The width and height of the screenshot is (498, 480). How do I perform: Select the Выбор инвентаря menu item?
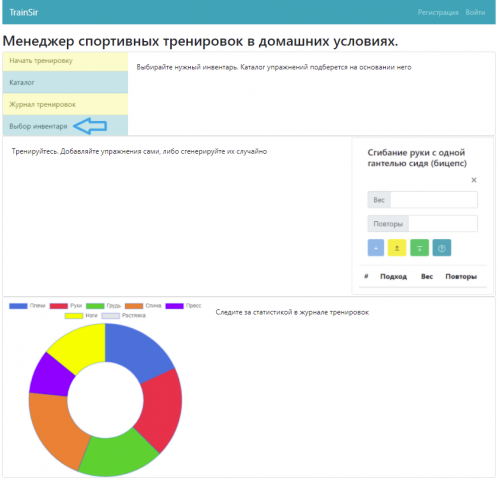tap(65, 126)
